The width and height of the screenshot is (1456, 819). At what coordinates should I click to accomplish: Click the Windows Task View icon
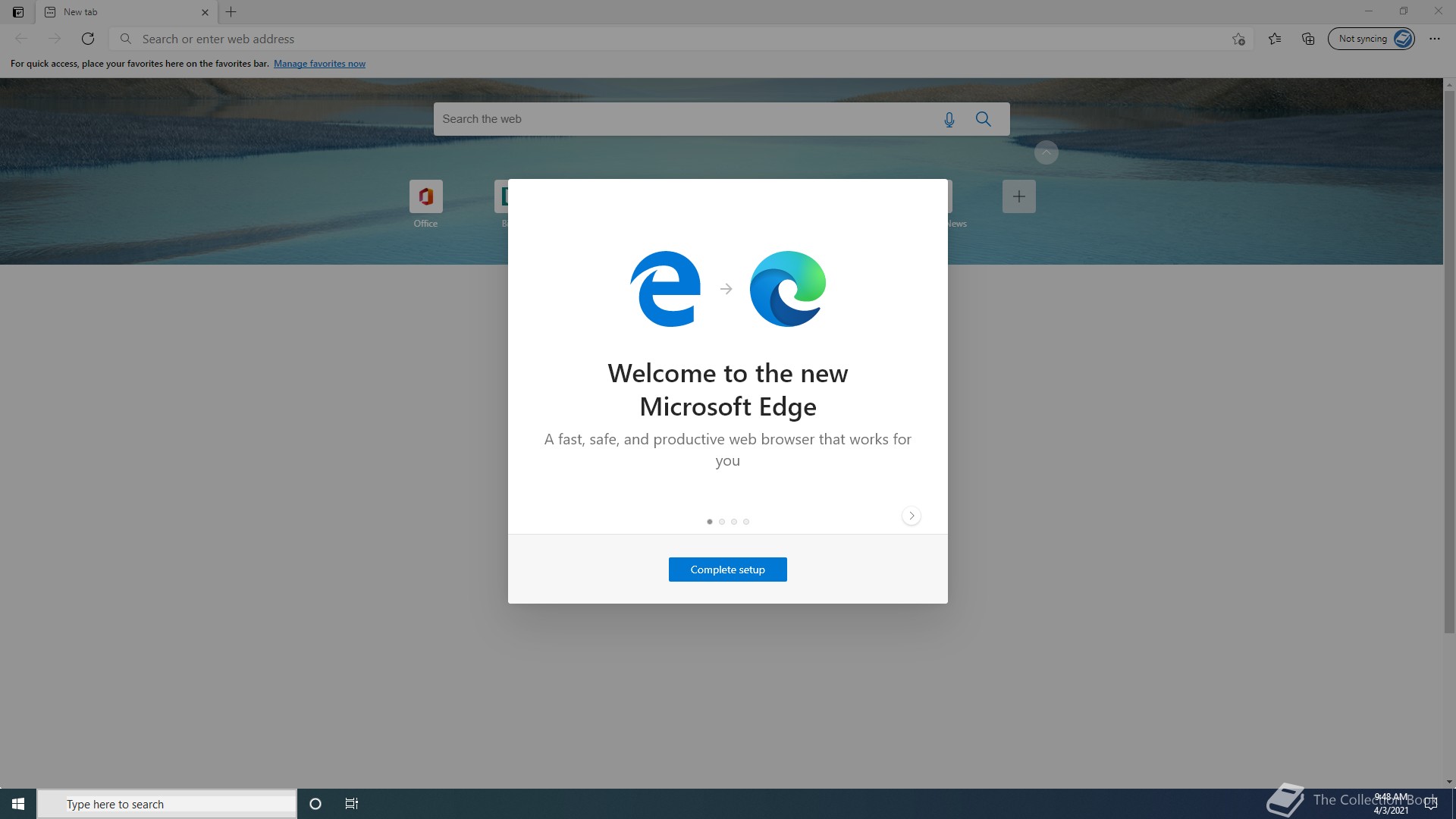pos(351,804)
